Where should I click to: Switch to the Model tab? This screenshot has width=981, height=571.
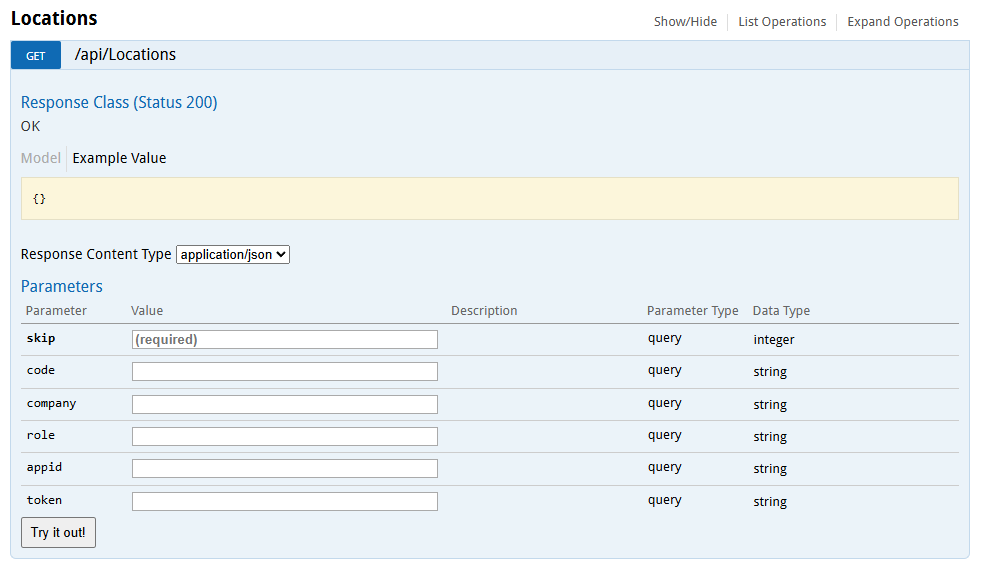pos(41,158)
